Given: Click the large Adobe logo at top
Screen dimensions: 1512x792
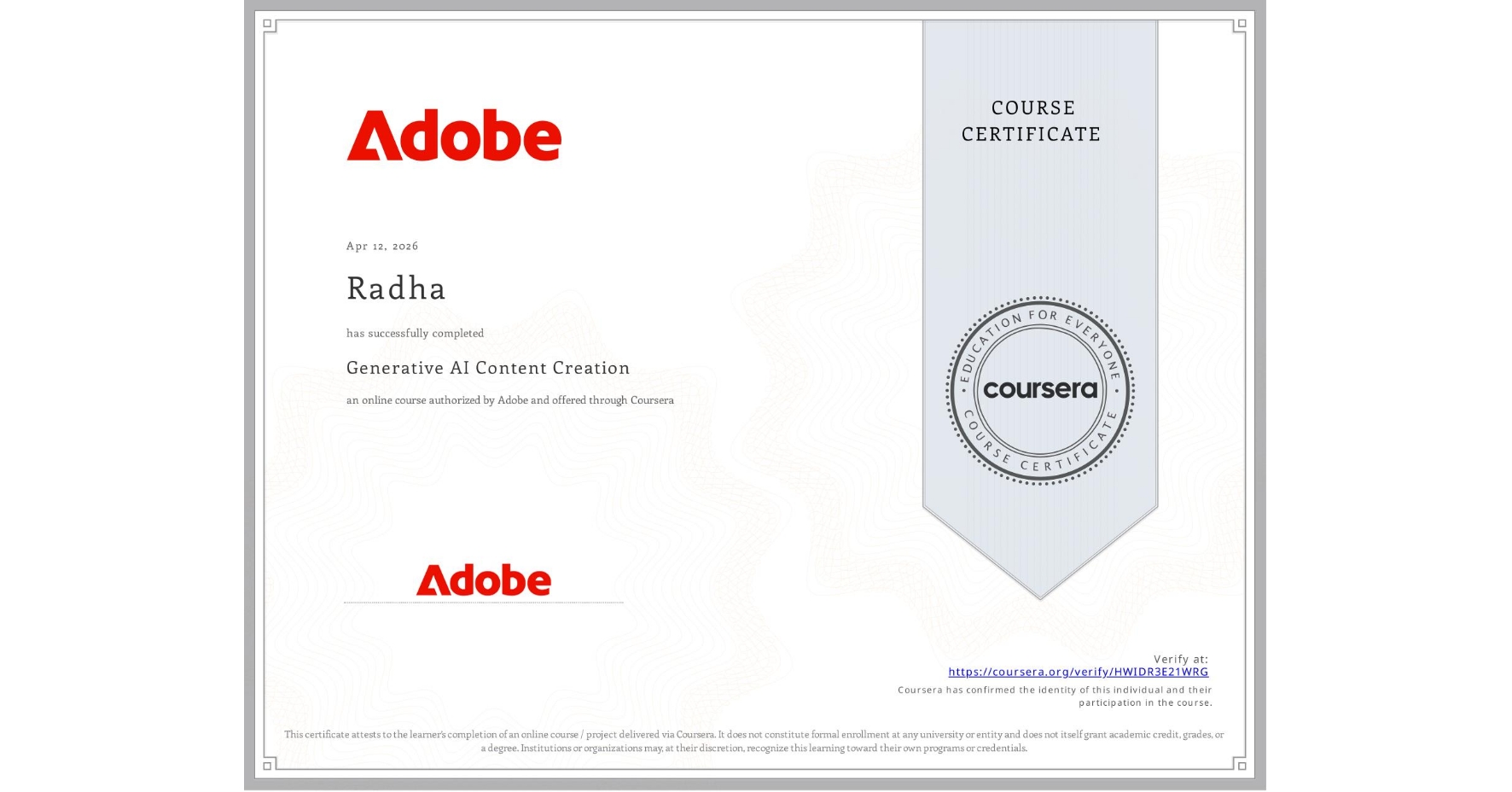Looking at the screenshot, I should 454,135.
